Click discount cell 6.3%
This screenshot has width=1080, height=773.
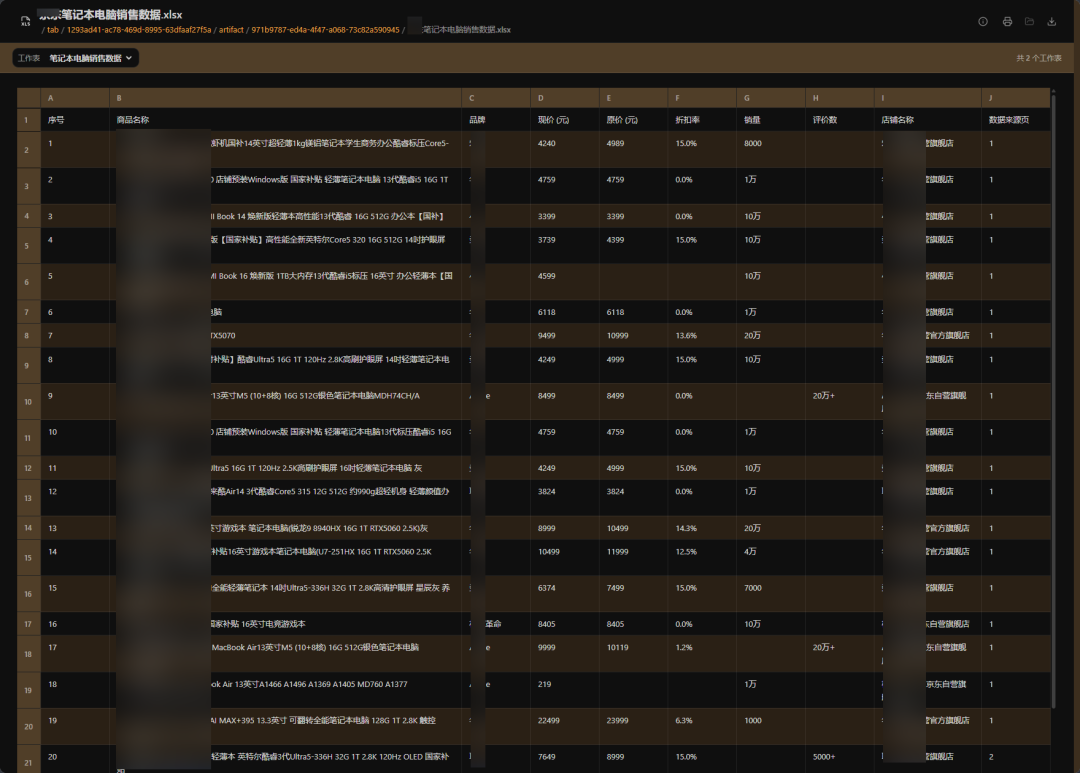702,726
